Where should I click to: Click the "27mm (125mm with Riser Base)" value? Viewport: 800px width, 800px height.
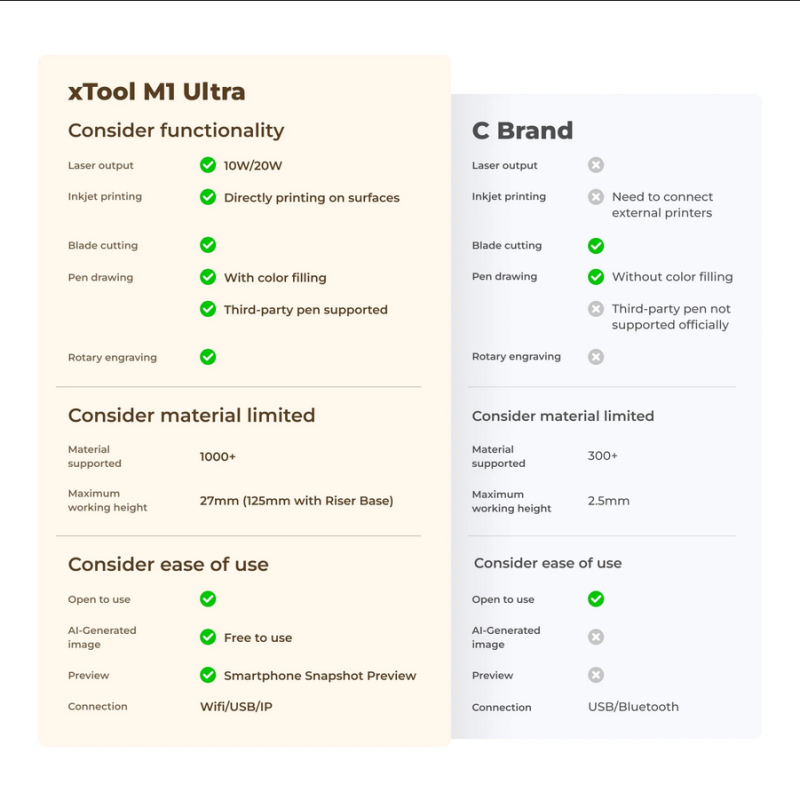297,501
